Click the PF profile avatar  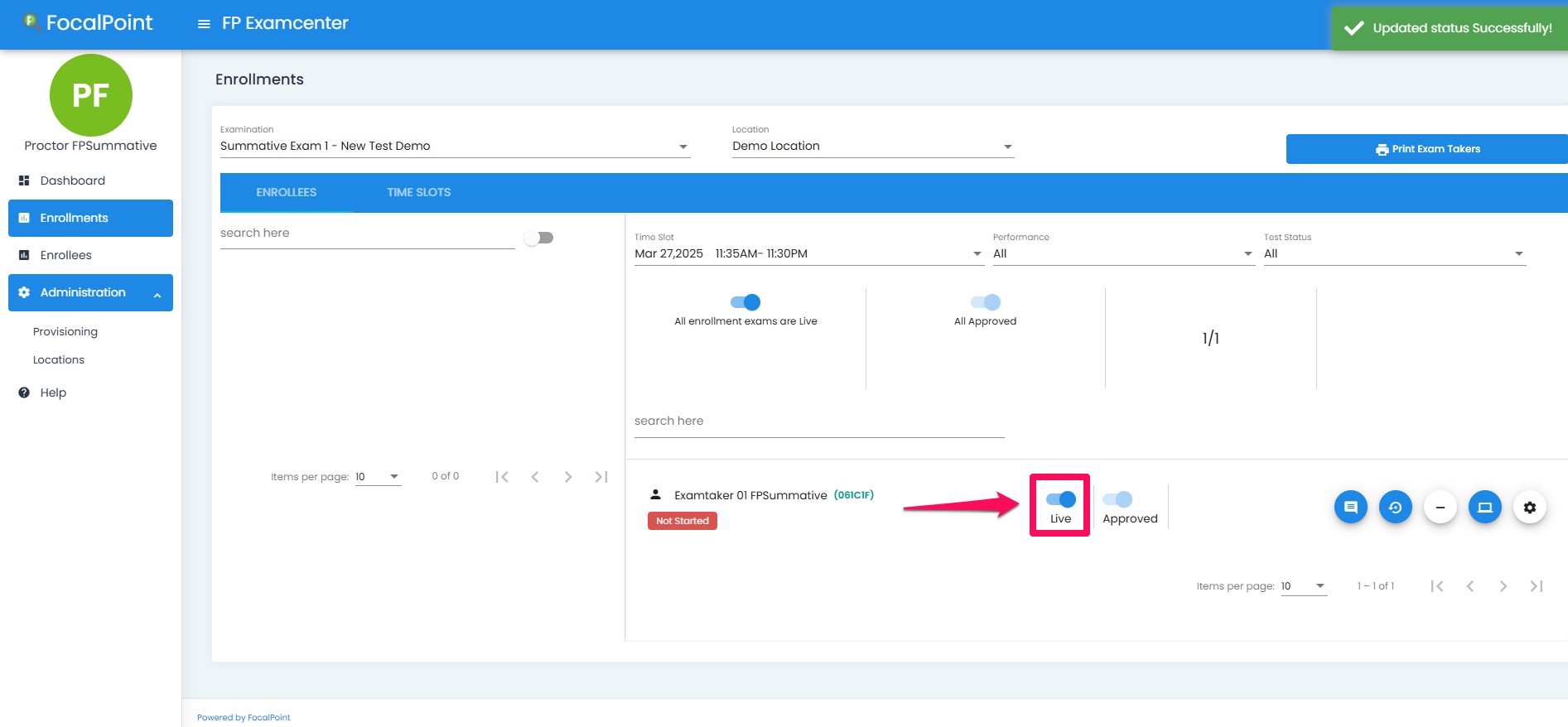click(91, 95)
